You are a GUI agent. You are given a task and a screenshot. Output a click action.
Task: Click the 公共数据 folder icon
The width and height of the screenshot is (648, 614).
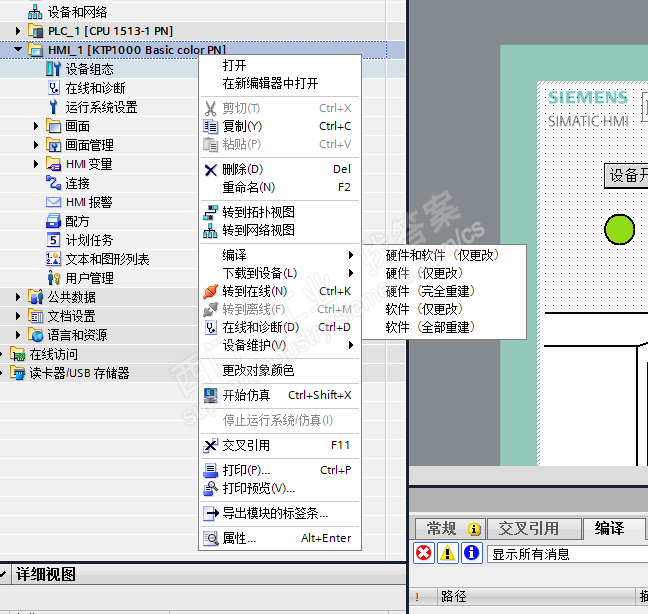(36, 297)
